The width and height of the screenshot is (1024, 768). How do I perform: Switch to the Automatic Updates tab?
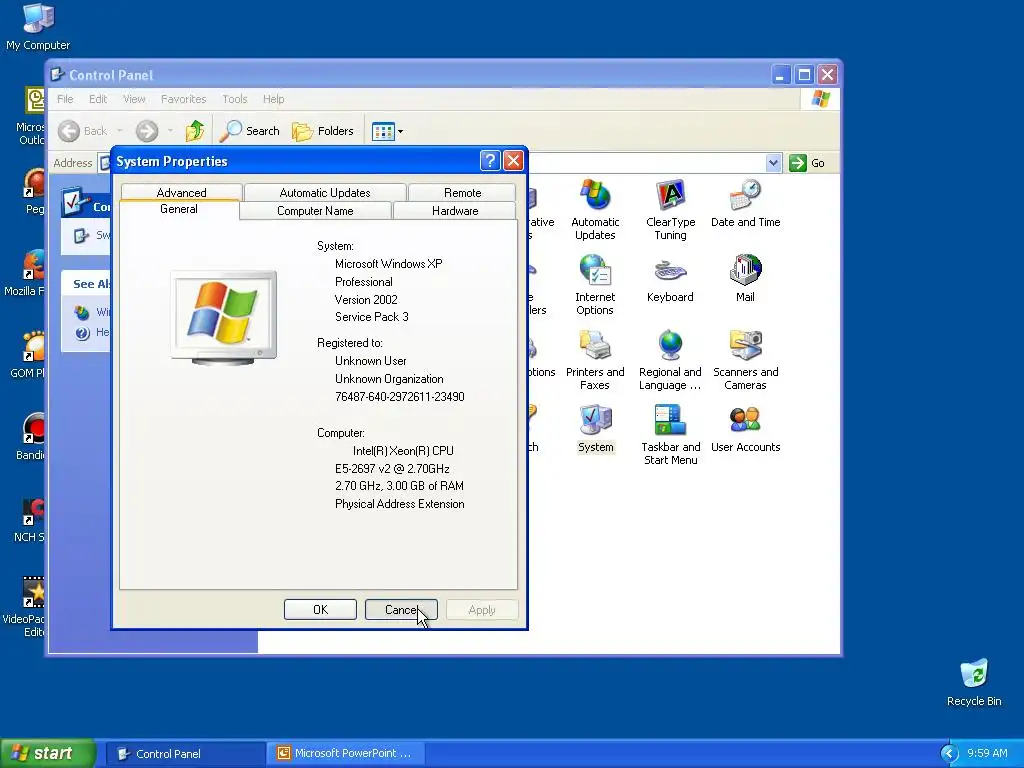[325, 193]
